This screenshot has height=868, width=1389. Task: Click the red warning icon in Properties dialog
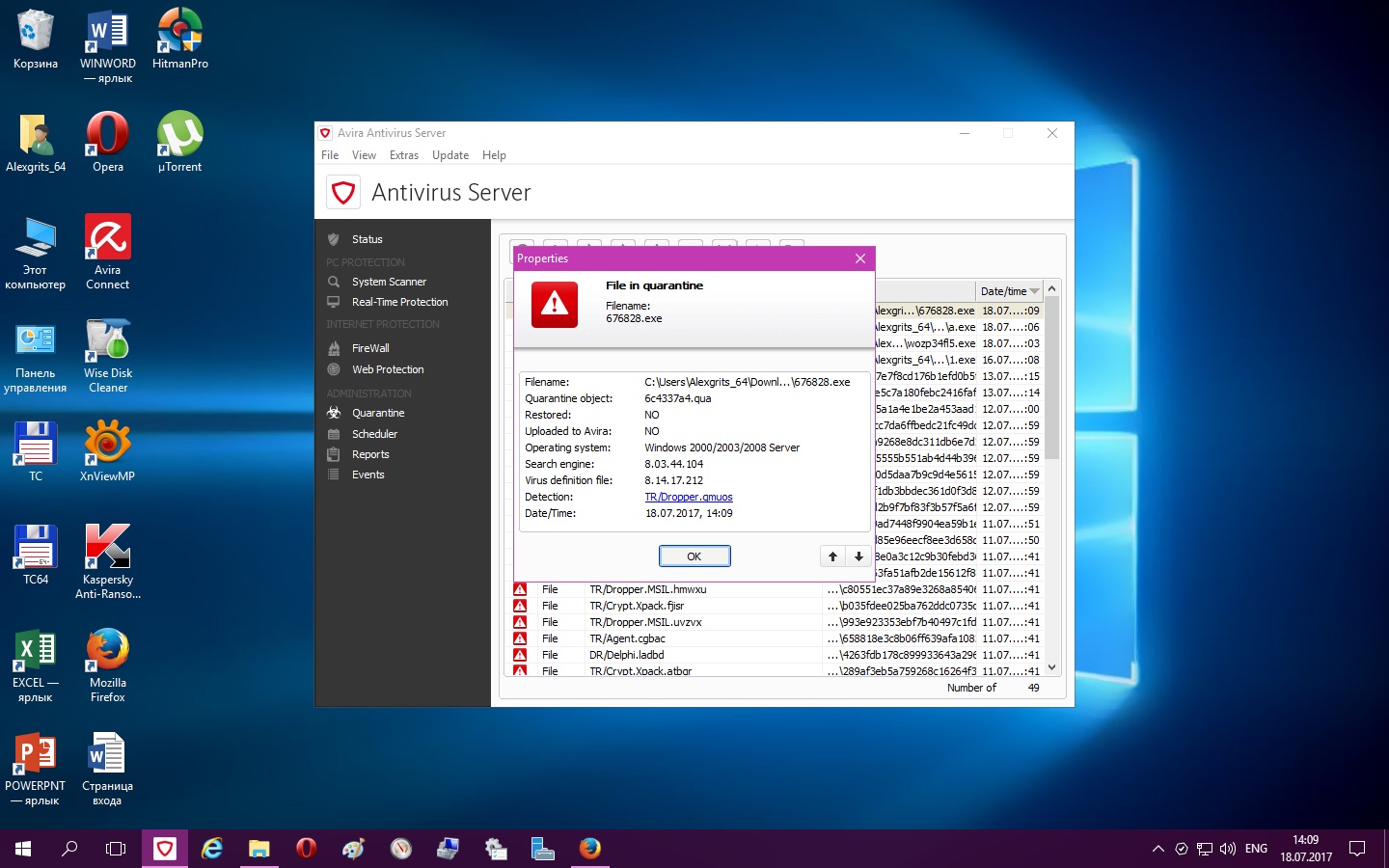(x=554, y=305)
